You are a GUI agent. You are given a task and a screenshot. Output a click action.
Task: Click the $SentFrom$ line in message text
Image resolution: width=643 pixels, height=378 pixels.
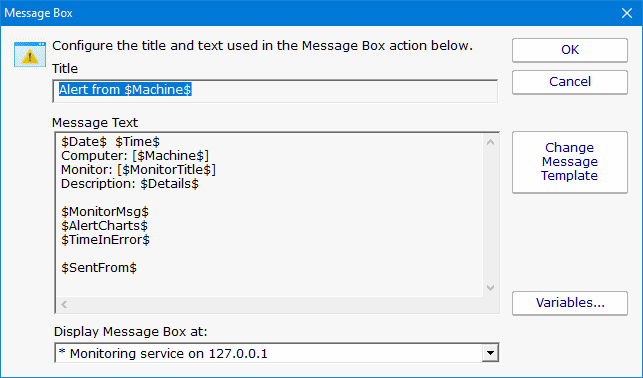[99, 268]
